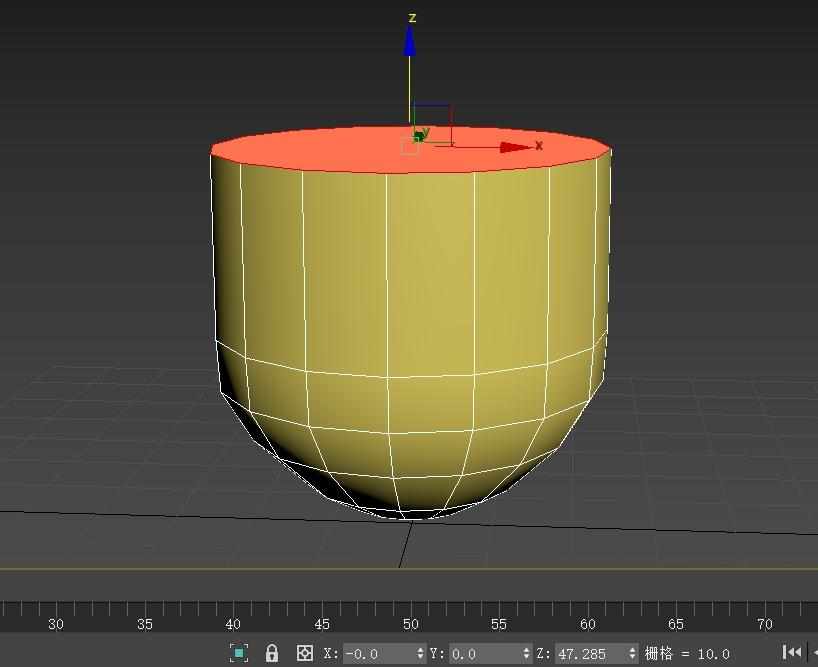Click the Z field showing 47.285
This screenshot has height=667, width=818.
pyautogui.click(x=590, y=654)
